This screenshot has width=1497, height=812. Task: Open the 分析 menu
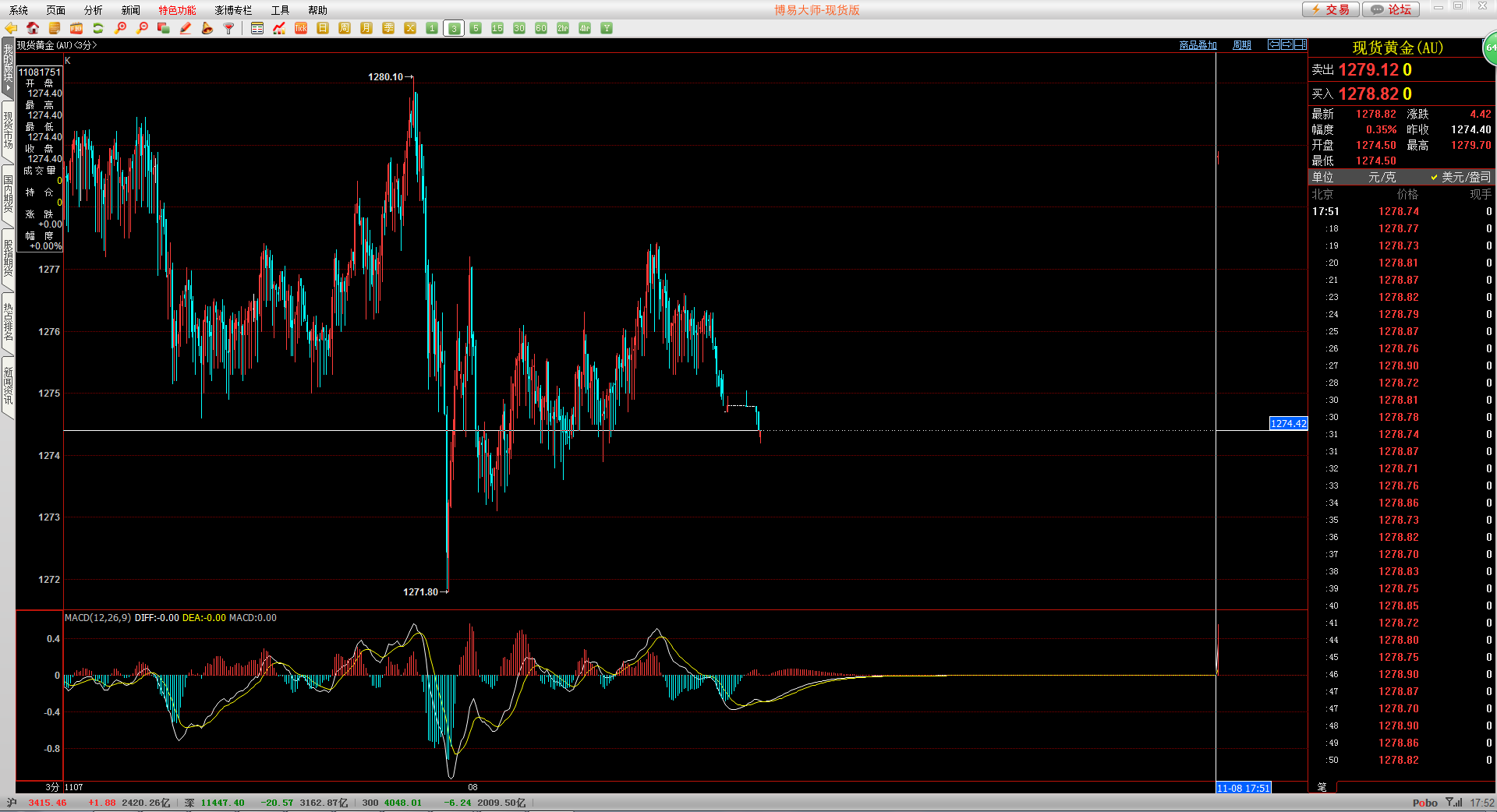(93, 10)
